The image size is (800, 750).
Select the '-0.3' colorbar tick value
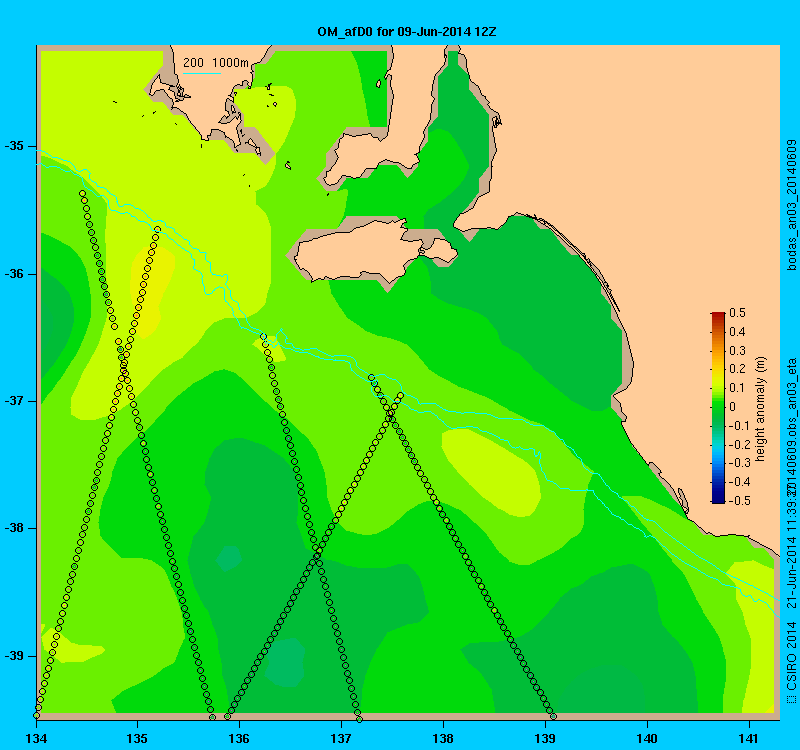tap(740, 463)
